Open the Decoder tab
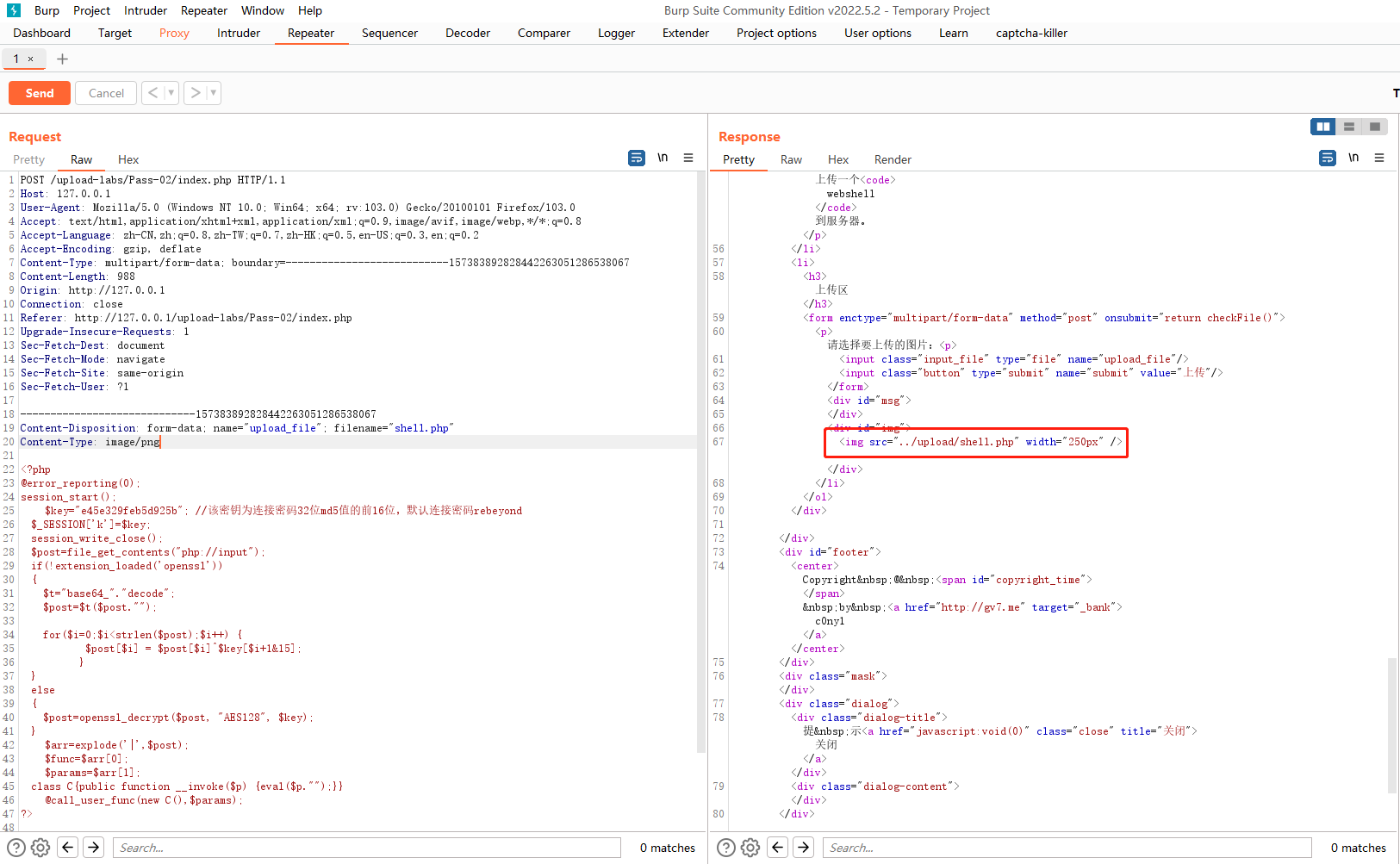The height and width of the screenshot is (864, 1400). (x=468, y=33)
